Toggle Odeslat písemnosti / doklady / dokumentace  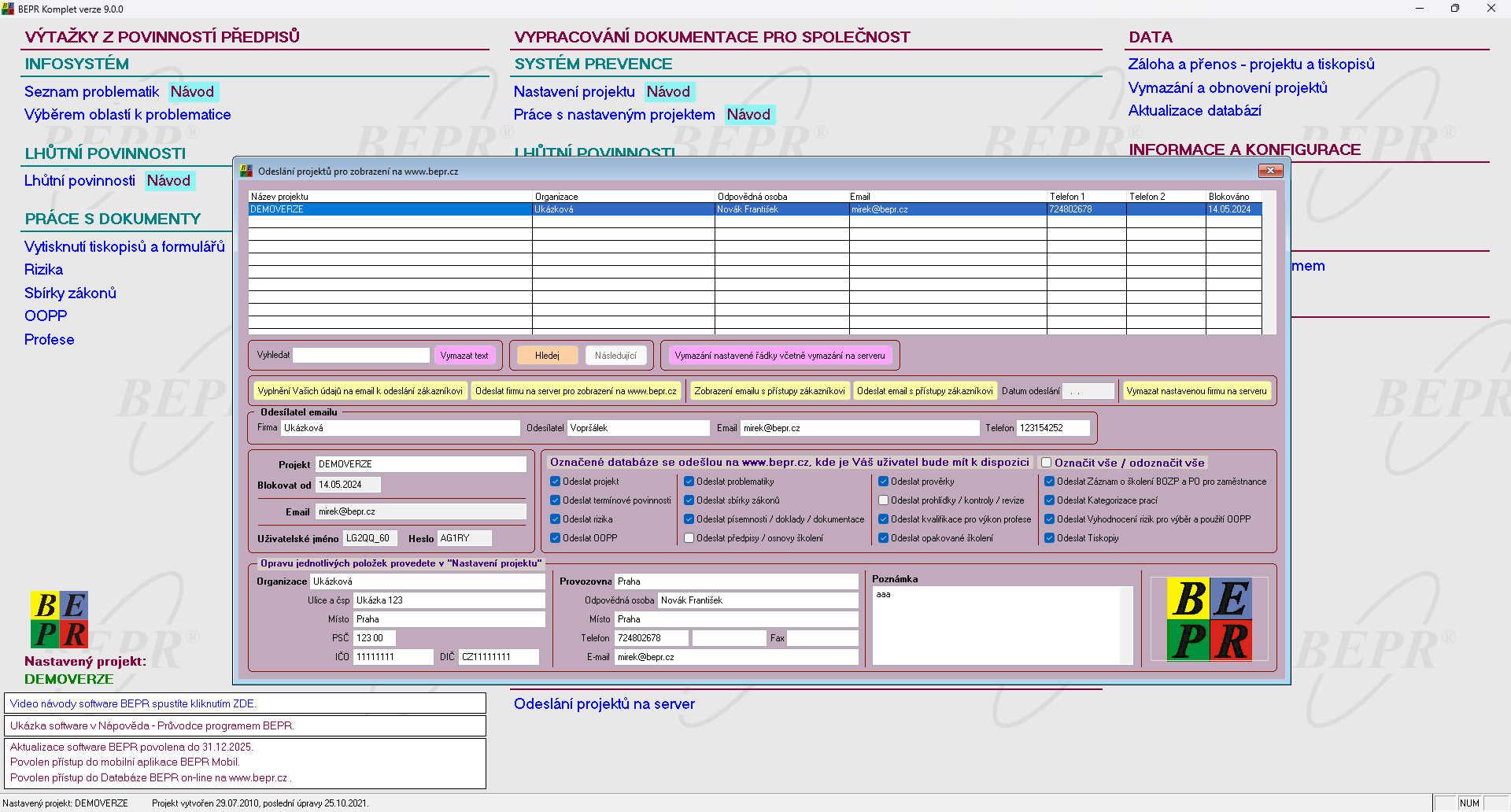pyautogui.click(x=689, y=519)
